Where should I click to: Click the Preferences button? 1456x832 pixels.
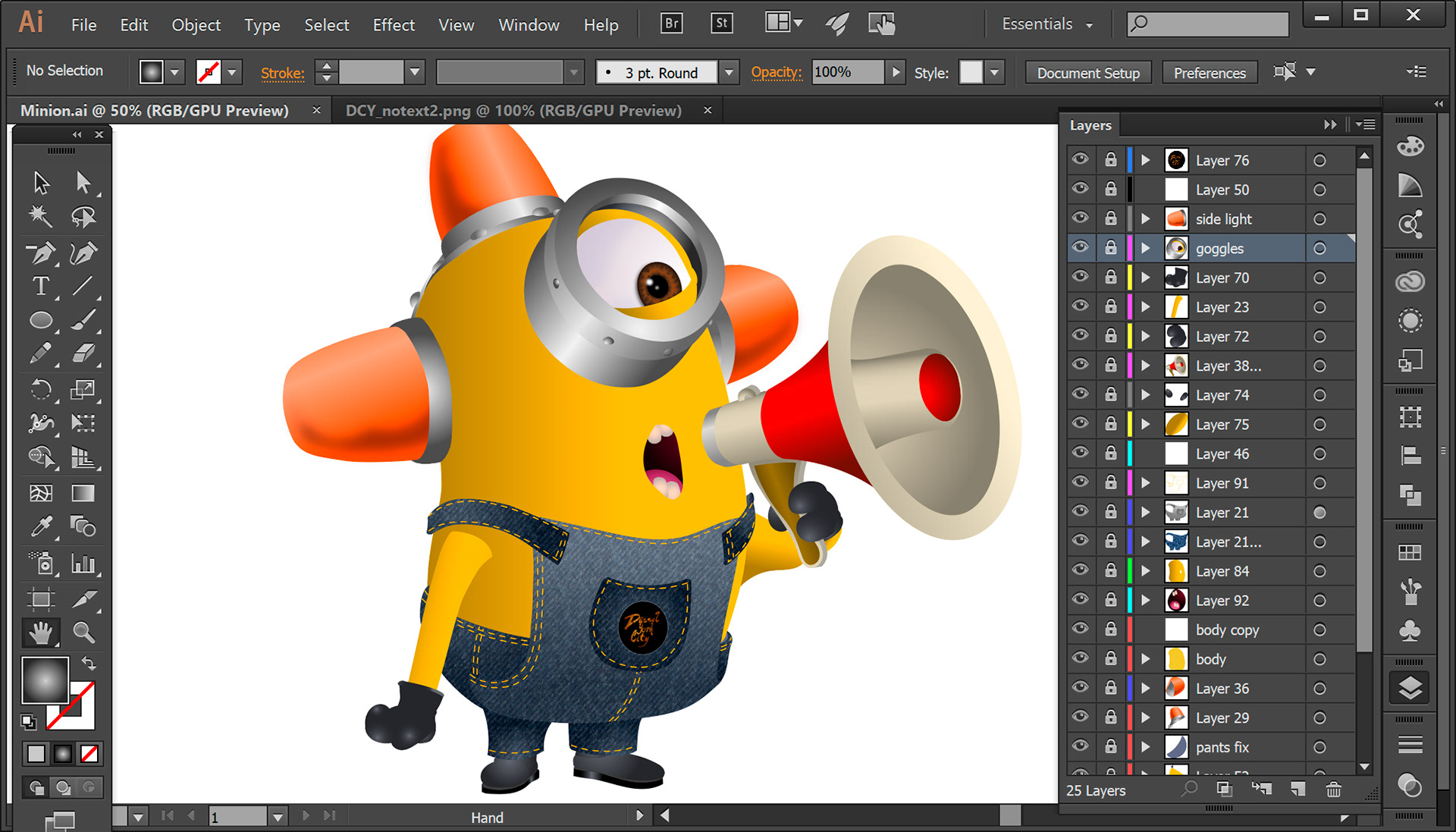point(1210,73)
